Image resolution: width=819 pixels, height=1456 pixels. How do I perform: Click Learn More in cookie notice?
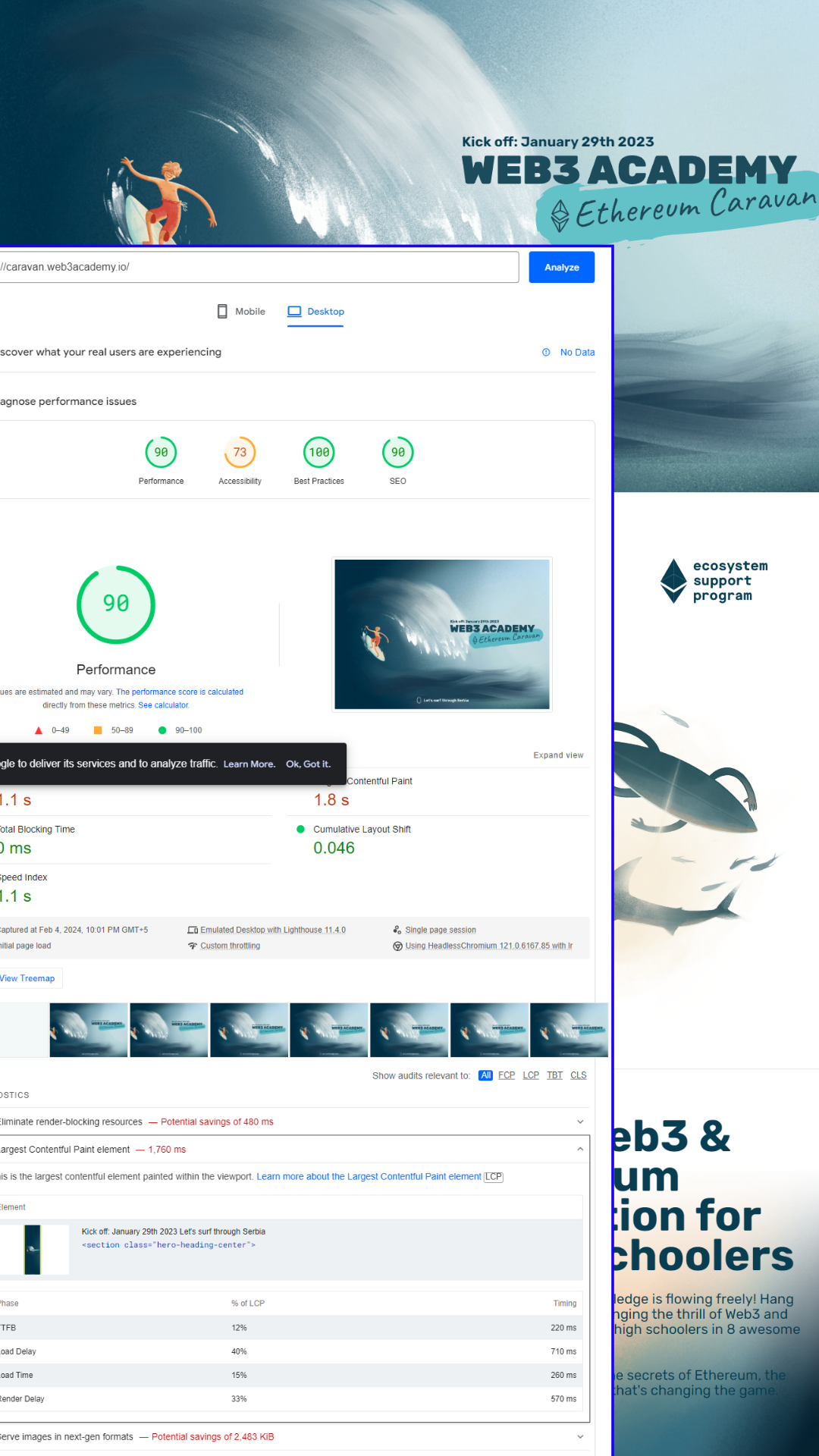point(249,764)
